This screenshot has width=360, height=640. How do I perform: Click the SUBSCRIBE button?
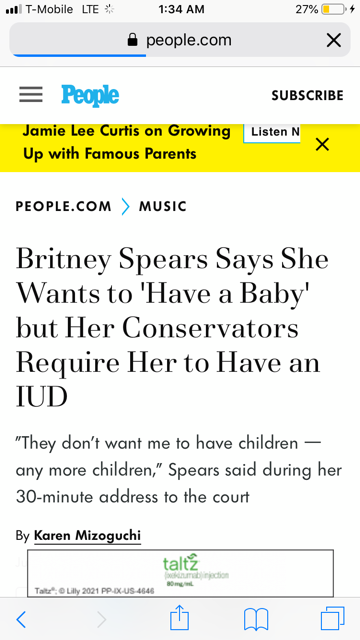click(x=307, y=96)
